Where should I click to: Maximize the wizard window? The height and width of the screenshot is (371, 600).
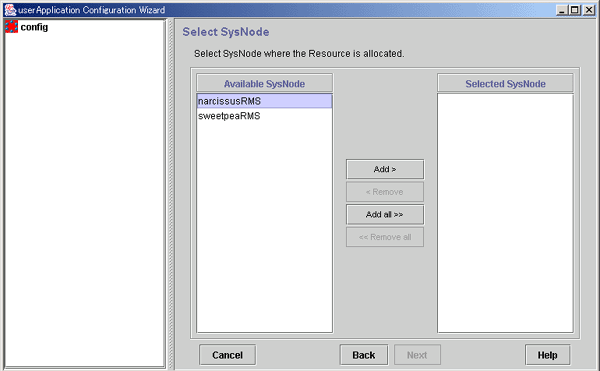click(x=575, y=10)
